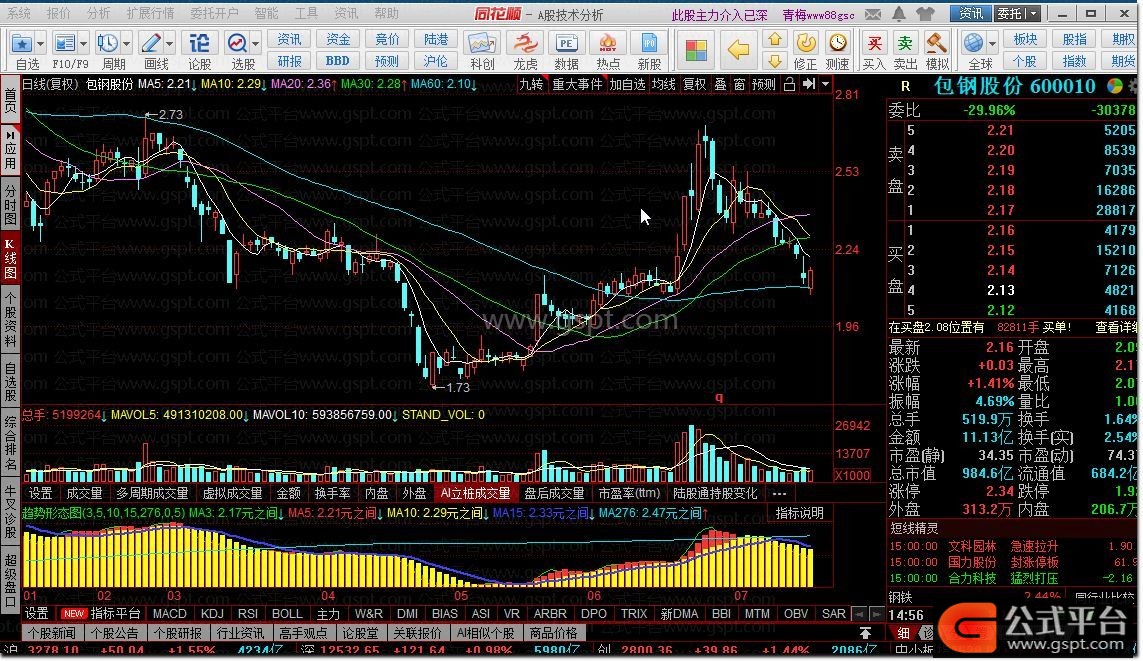Open the 全球 global markets globe icon
This screenshot has height=661, width=1143.
(973, 44)
